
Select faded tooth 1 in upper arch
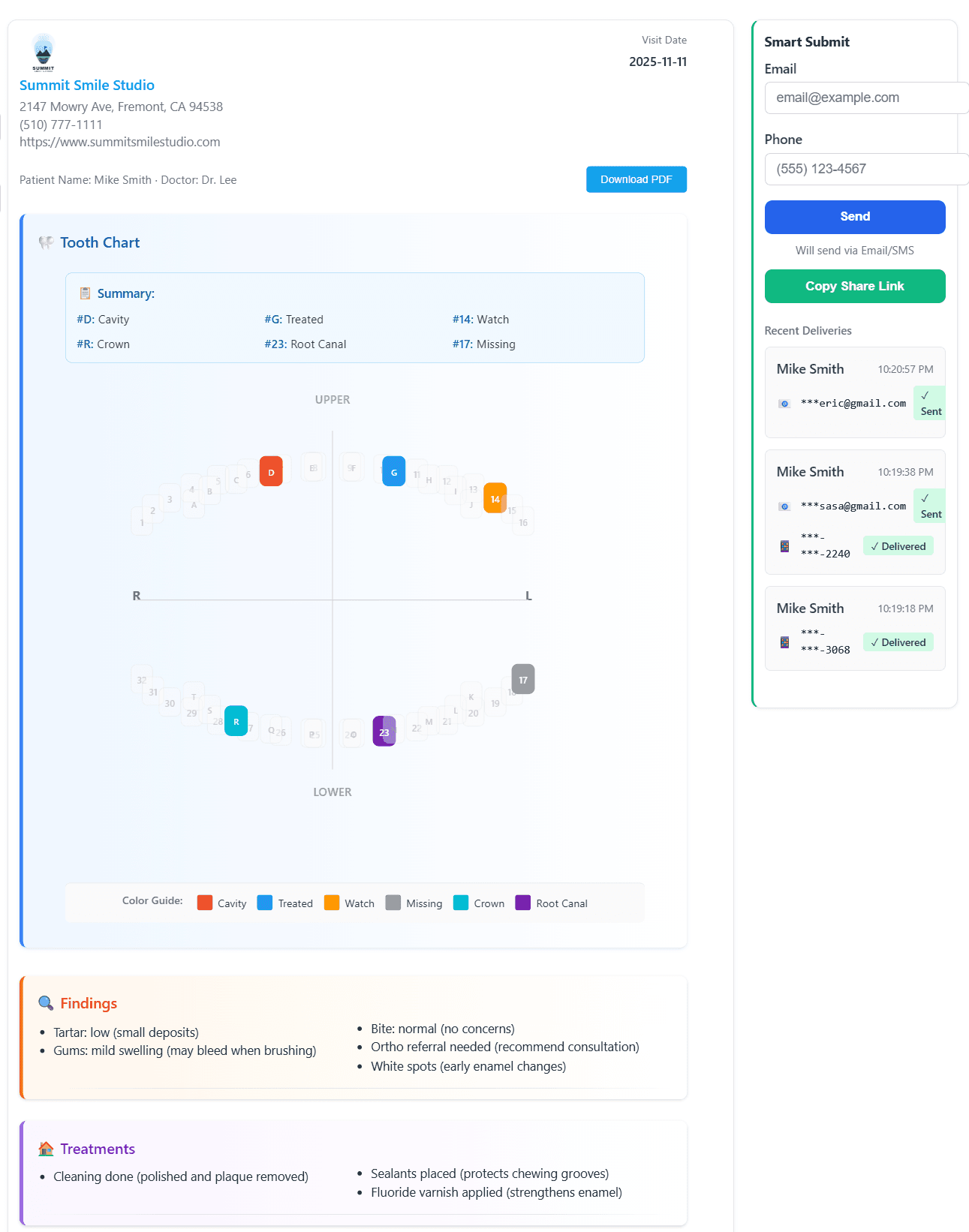point(142,521)
